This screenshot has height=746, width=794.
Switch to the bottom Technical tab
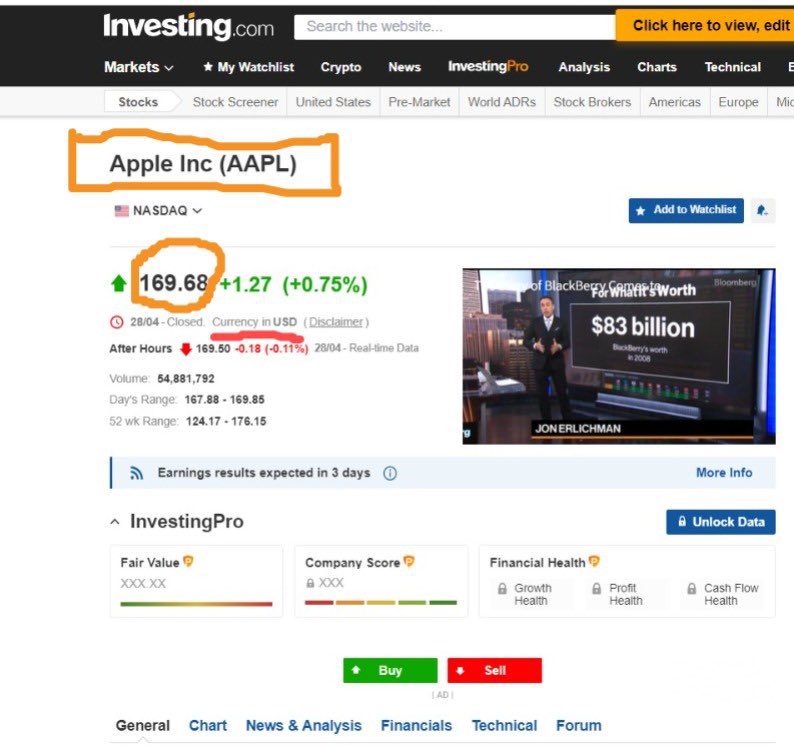click(504, 725)
